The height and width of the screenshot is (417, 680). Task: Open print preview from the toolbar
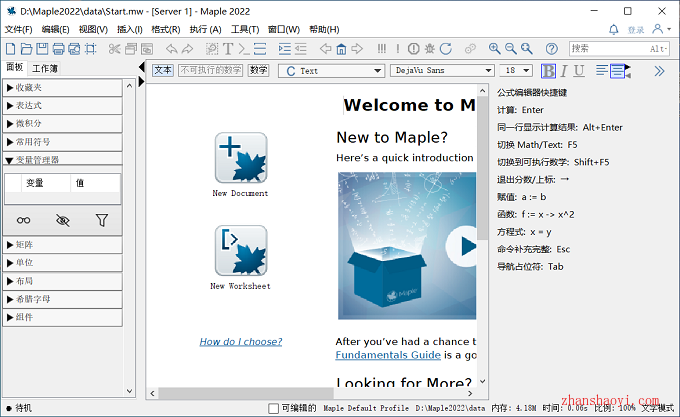tap(74, 49)
